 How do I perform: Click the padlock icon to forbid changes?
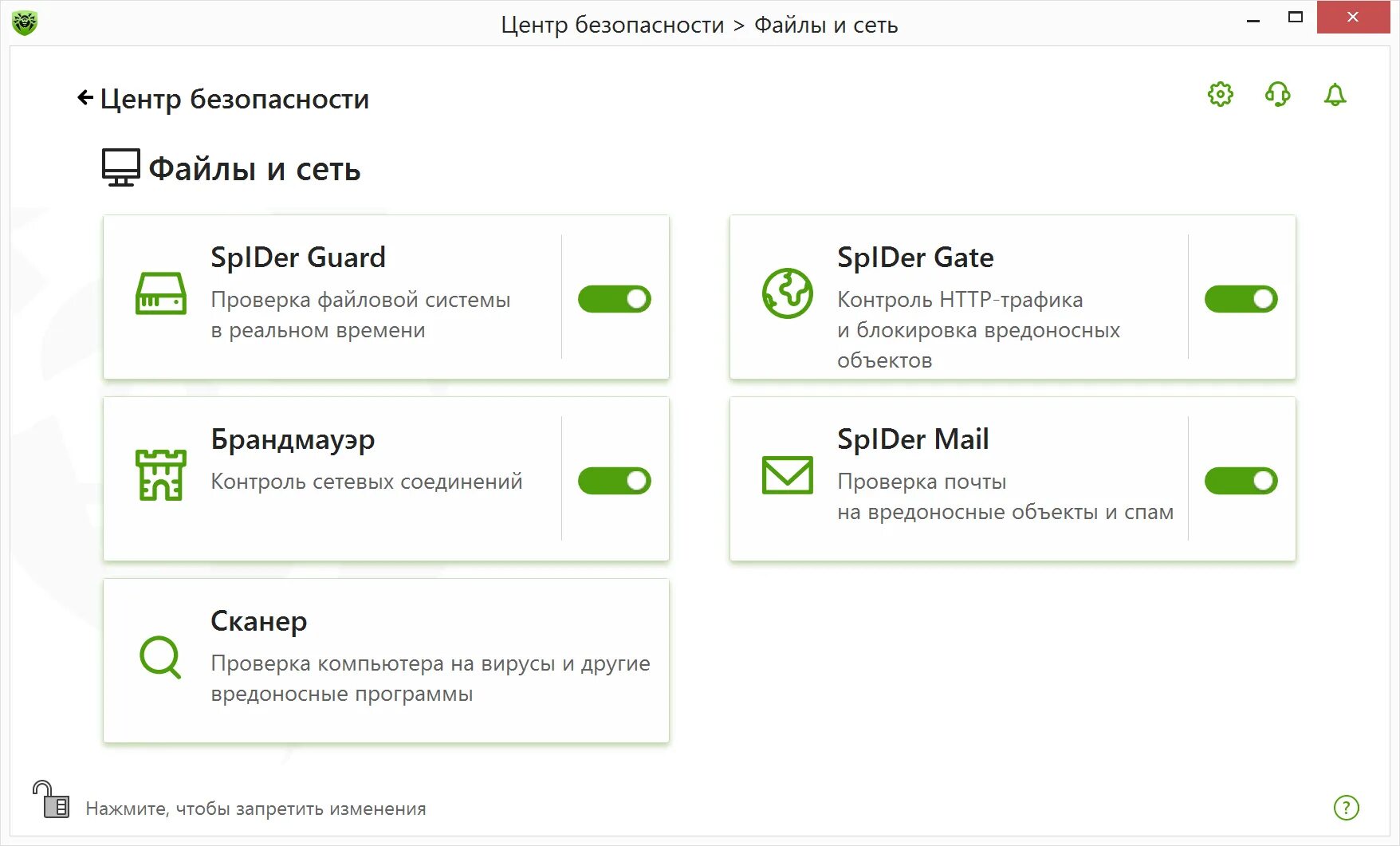pos(52,800)
